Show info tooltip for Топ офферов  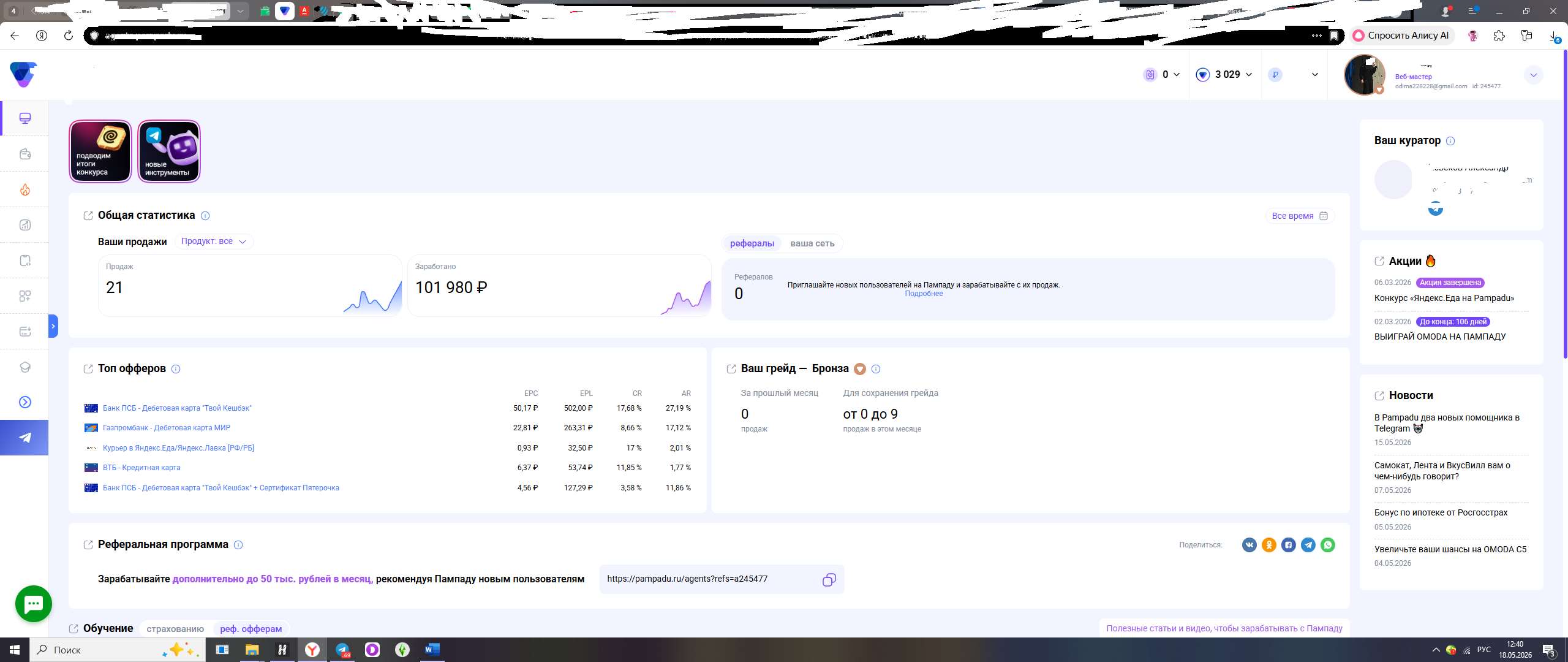pos(176,369)
